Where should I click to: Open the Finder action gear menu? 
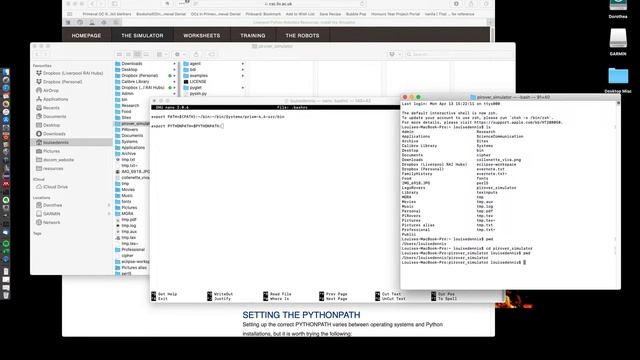click(179, 54)
